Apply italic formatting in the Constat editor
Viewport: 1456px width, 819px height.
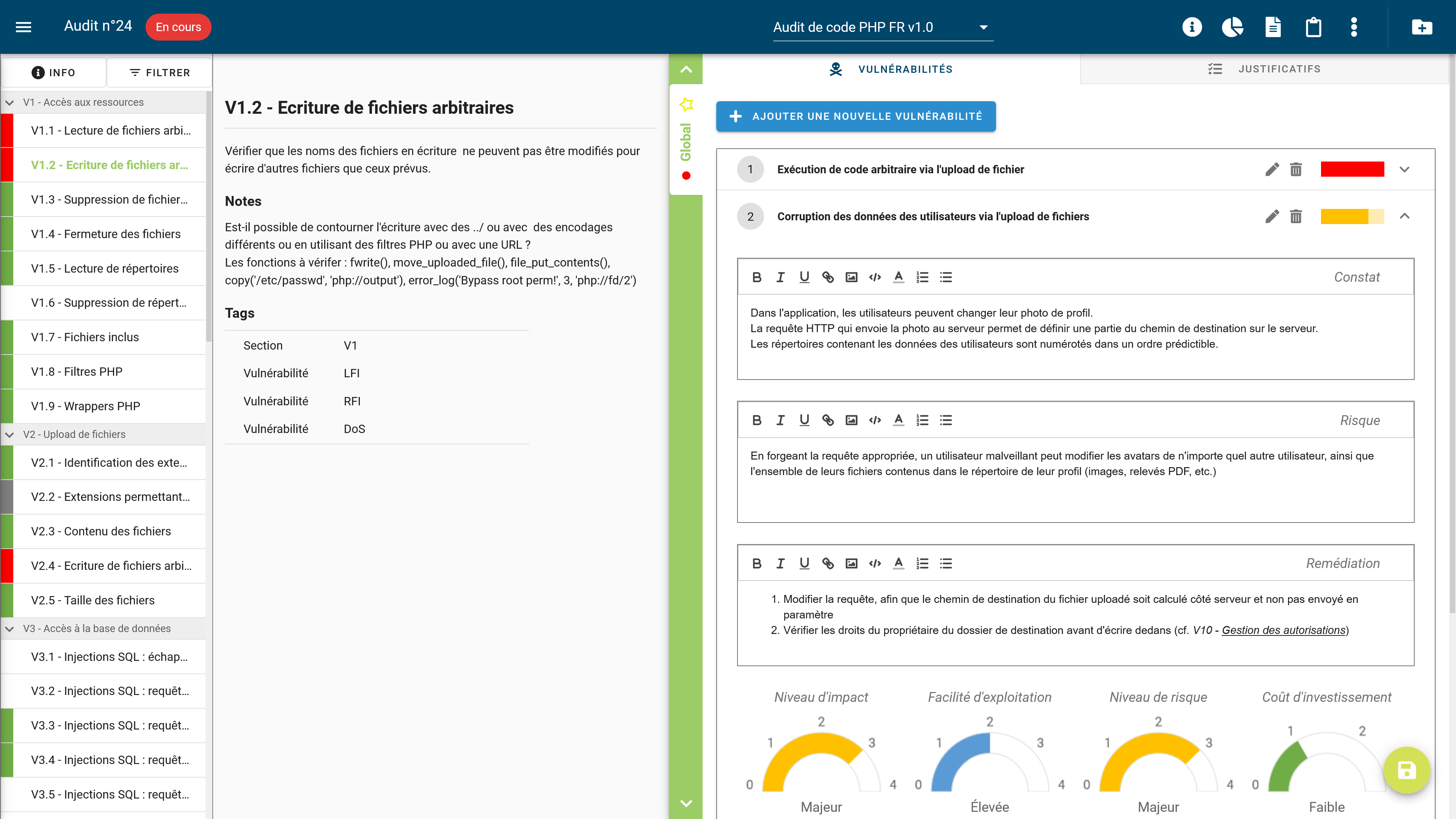click(781, 277)
